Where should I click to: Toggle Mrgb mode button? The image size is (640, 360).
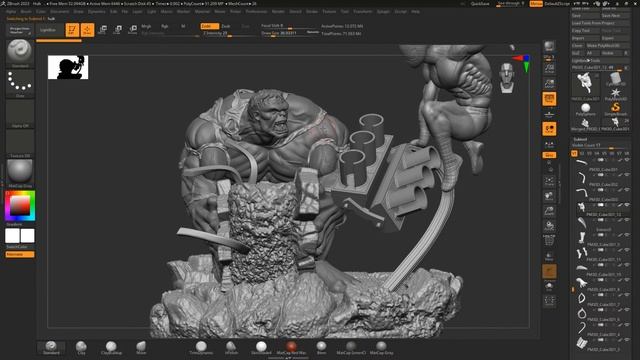(x=146, y=26)
